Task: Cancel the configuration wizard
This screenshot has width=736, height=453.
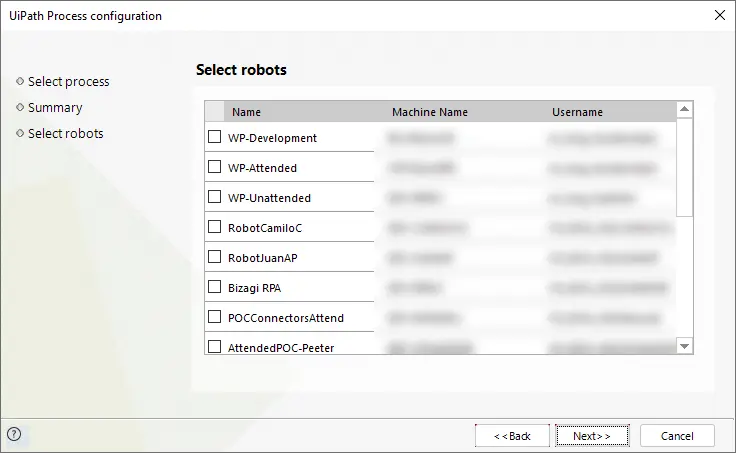Action: [677, 436]
